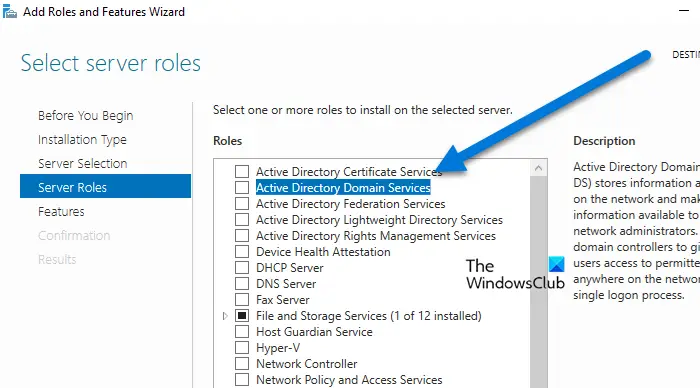Select the Network Controller role label

[x=307, y=364]
